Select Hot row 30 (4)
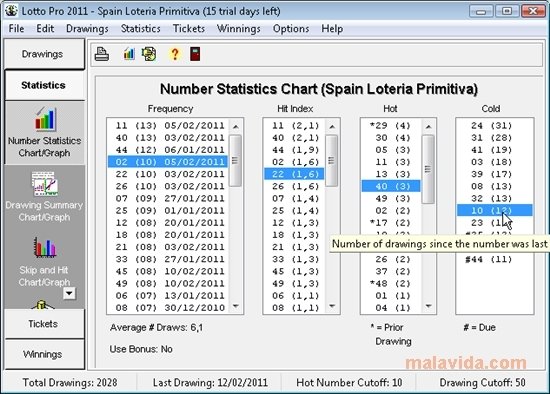Image resolution: width=550 pixels, height=394 pixels. pyautogui.click(x=391, y=138)
